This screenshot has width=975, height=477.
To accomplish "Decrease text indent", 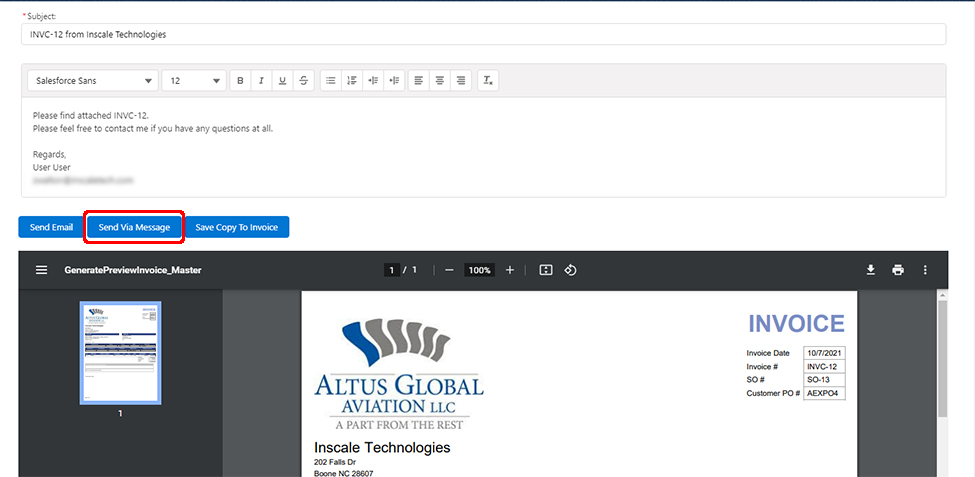I will pos(394,81).
